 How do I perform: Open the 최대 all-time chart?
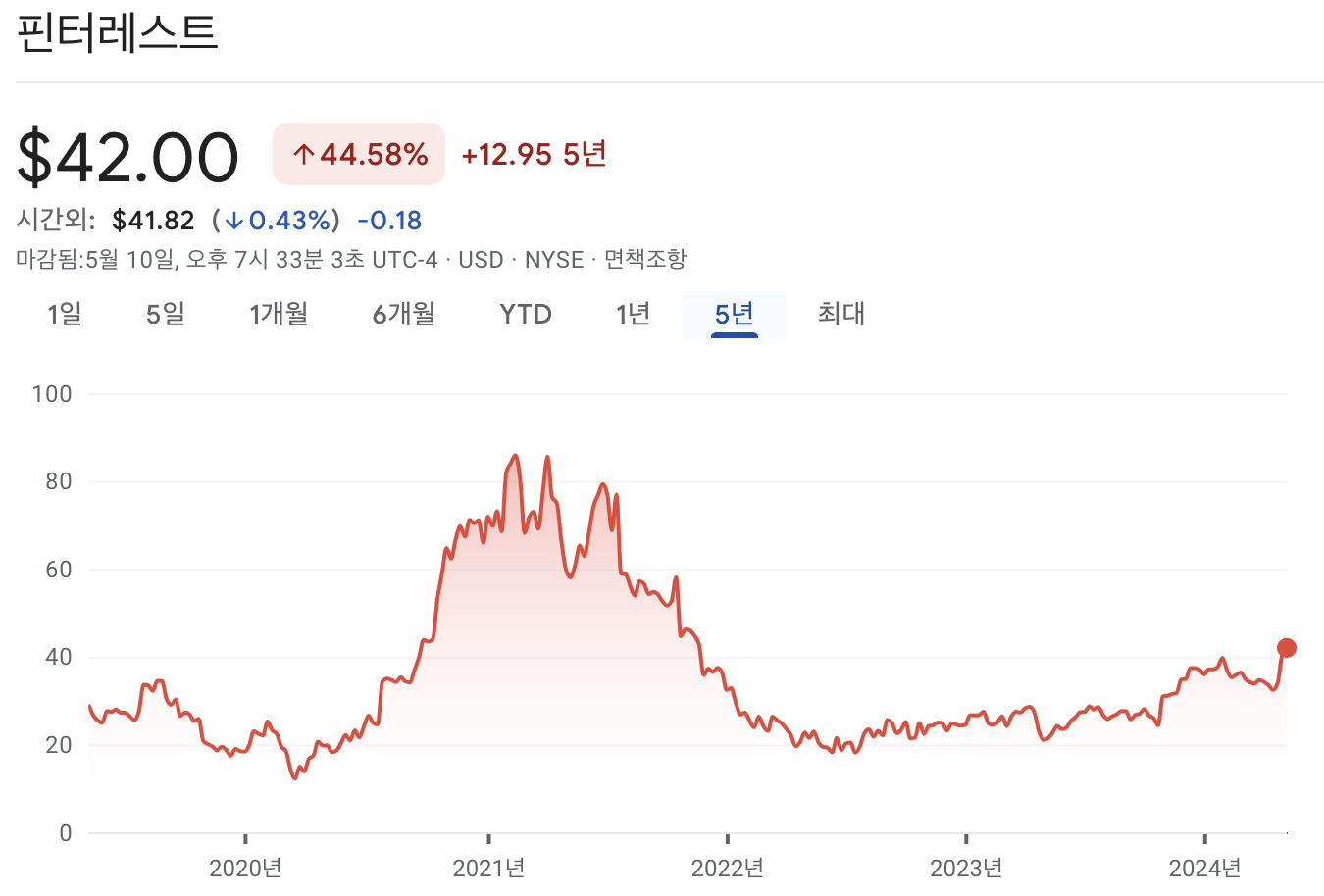point(840,314)
